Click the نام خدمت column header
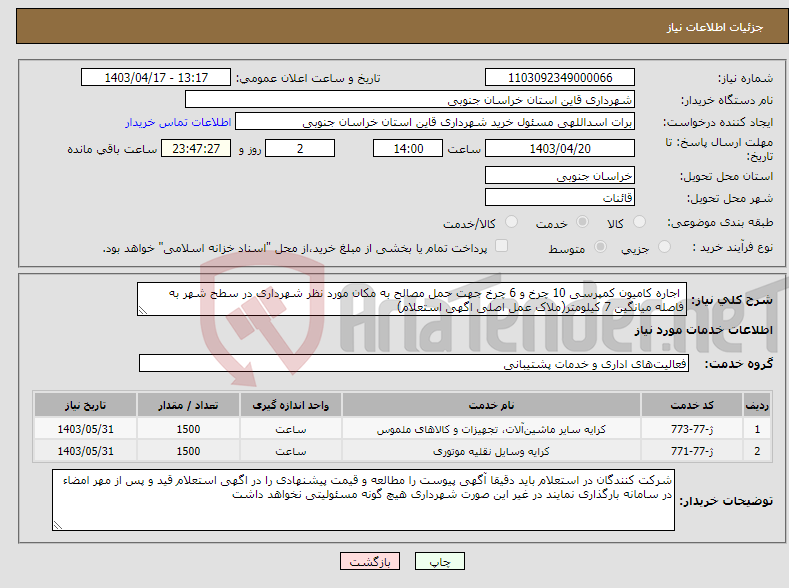 (x=491, y=405)
